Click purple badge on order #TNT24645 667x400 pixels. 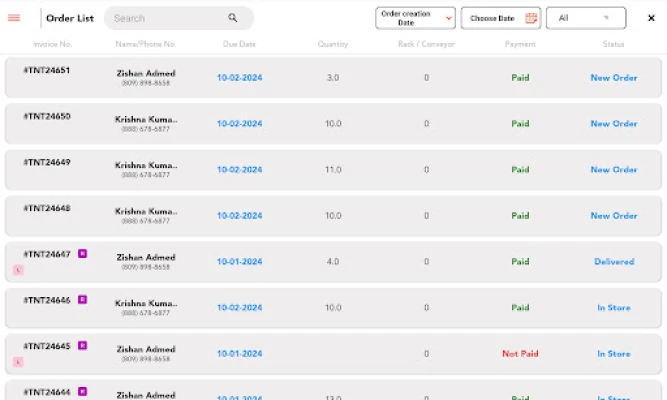[x=83, y=346]
